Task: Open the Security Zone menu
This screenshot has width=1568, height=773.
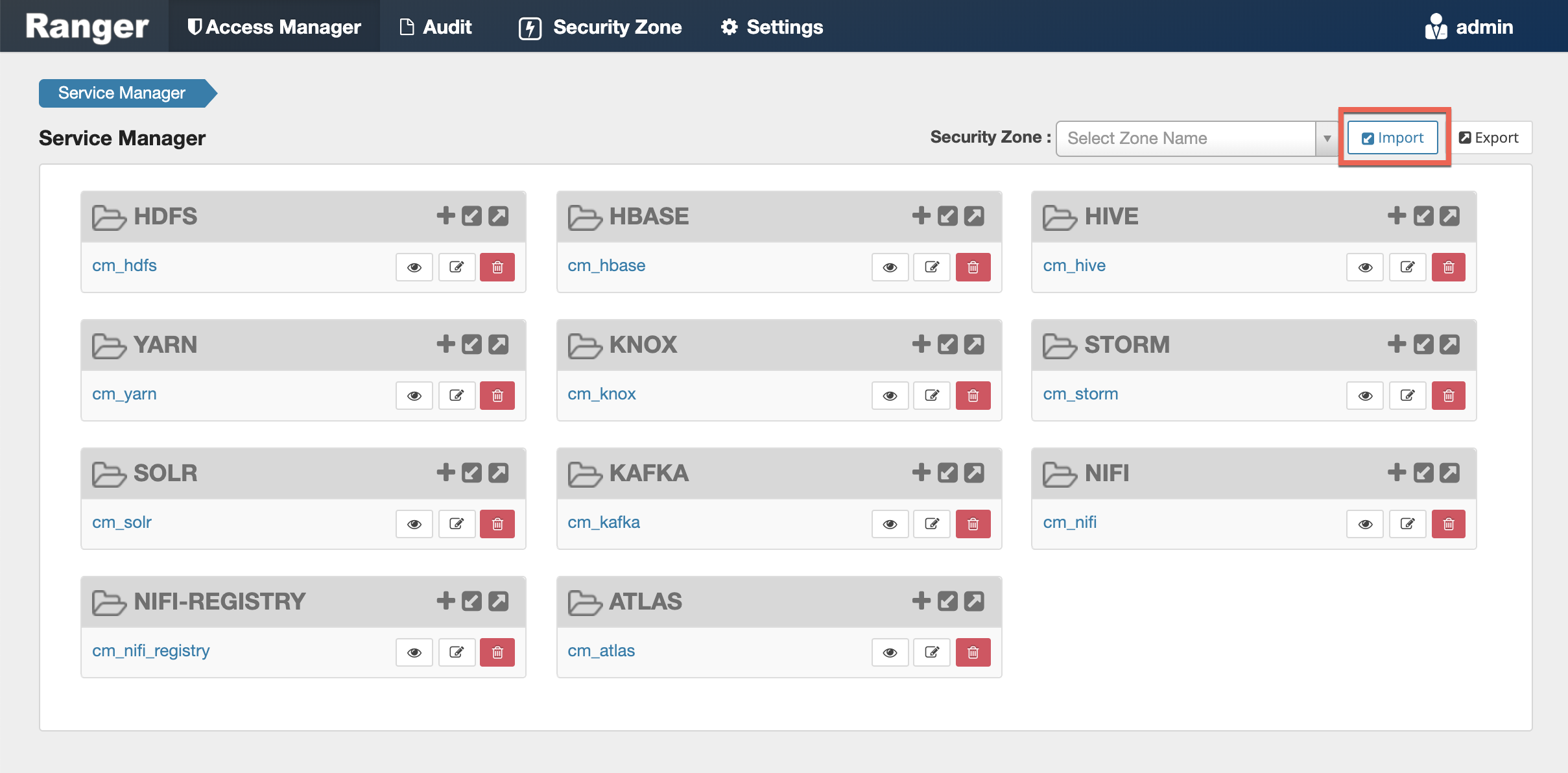Action: tap(600, 27)
